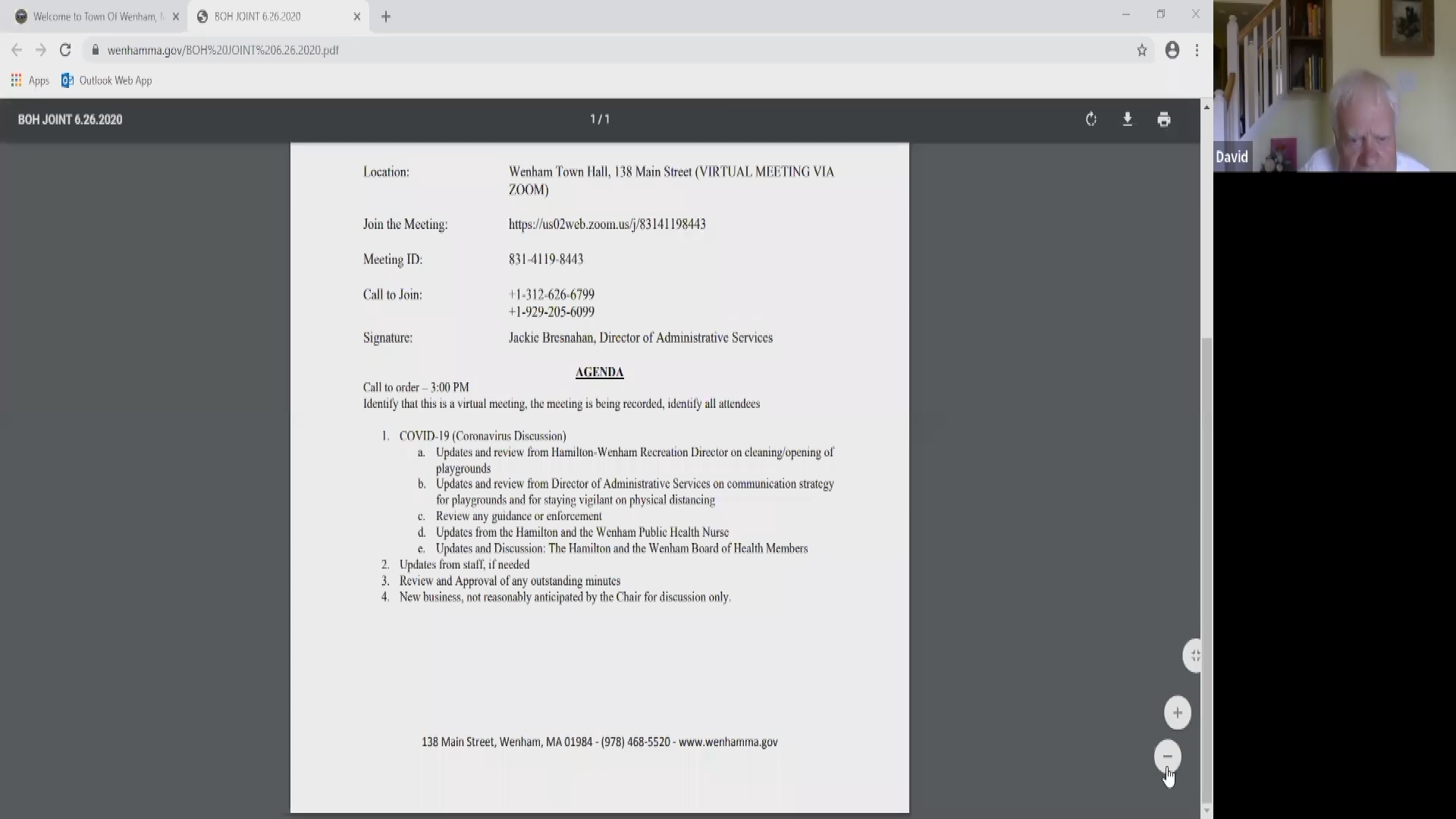Zoom out of the PDF page
The height and width of the screenshot is (819, 1456).
[x=1168, y=756]
